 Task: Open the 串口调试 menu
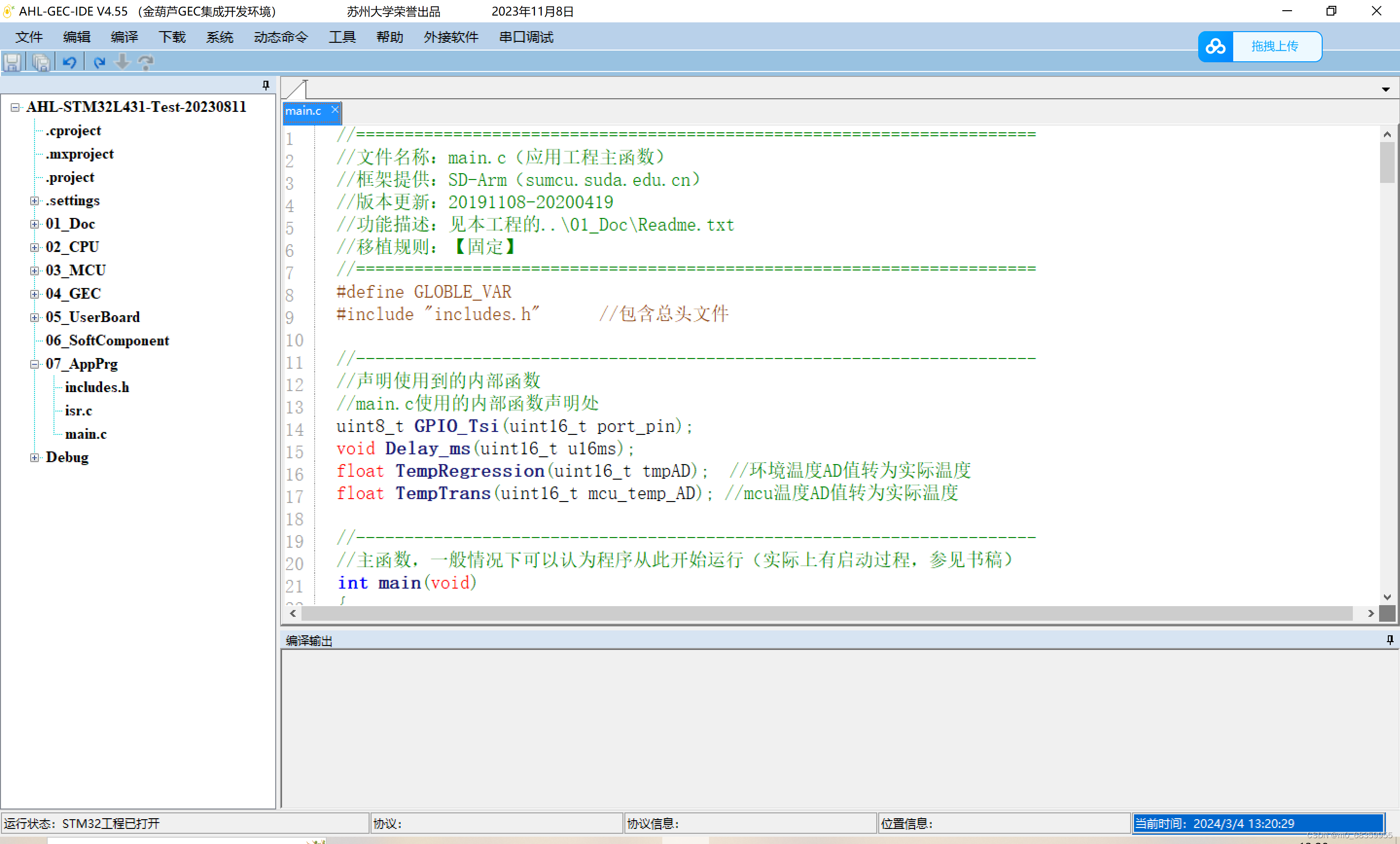pyautogui.click(x=526, y=37)
